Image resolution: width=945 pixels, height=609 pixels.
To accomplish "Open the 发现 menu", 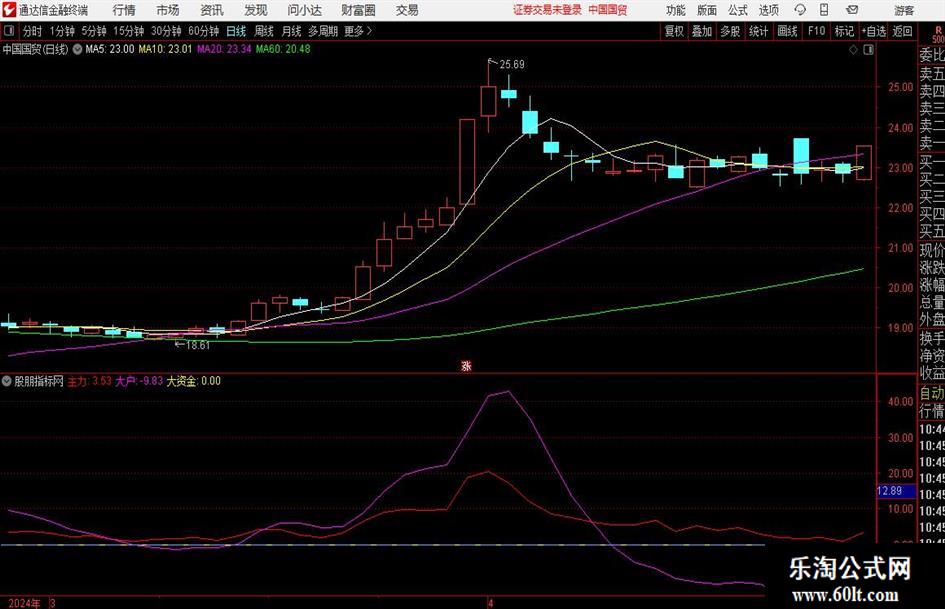I will (256, 10).
